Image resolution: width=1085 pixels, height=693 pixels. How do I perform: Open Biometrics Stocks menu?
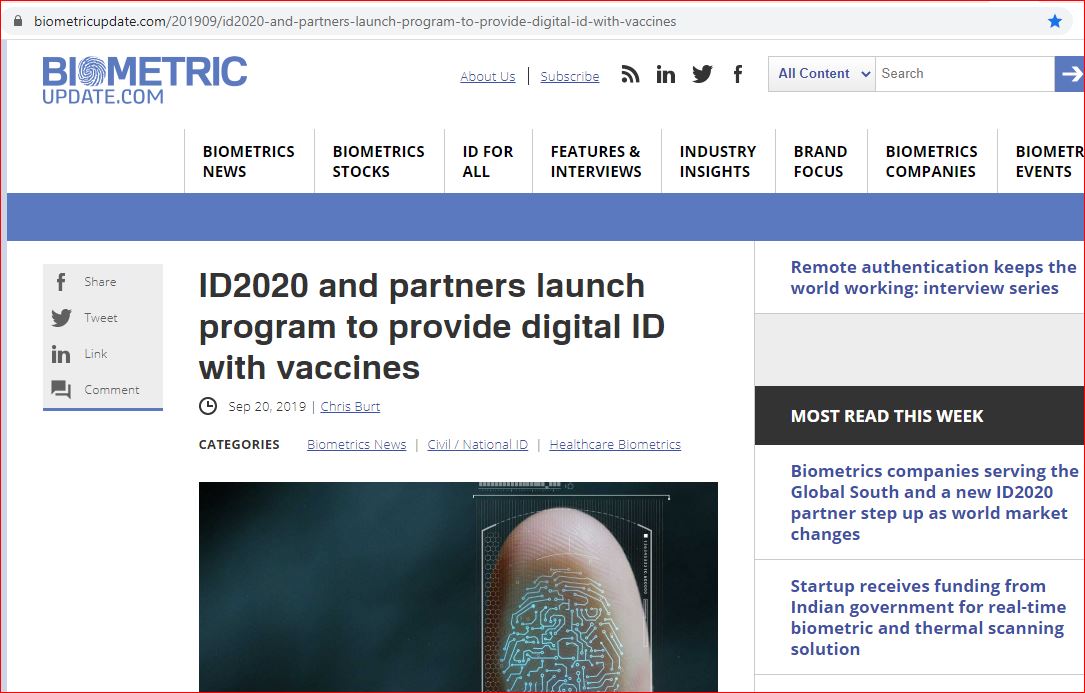point(379,161)
